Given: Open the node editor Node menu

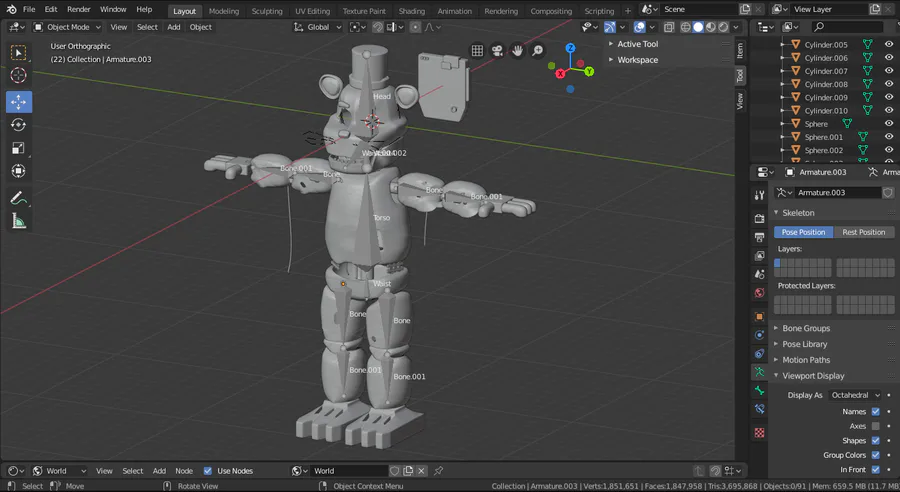Looking at the screenshot, I should pyautogui.click(x=184, y=471).
